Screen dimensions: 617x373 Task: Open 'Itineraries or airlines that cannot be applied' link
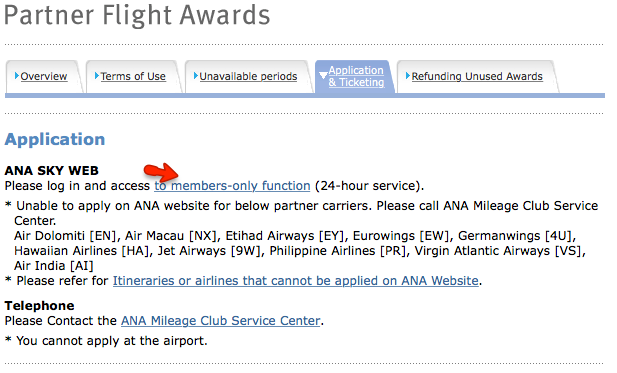(x=296, y=281)
